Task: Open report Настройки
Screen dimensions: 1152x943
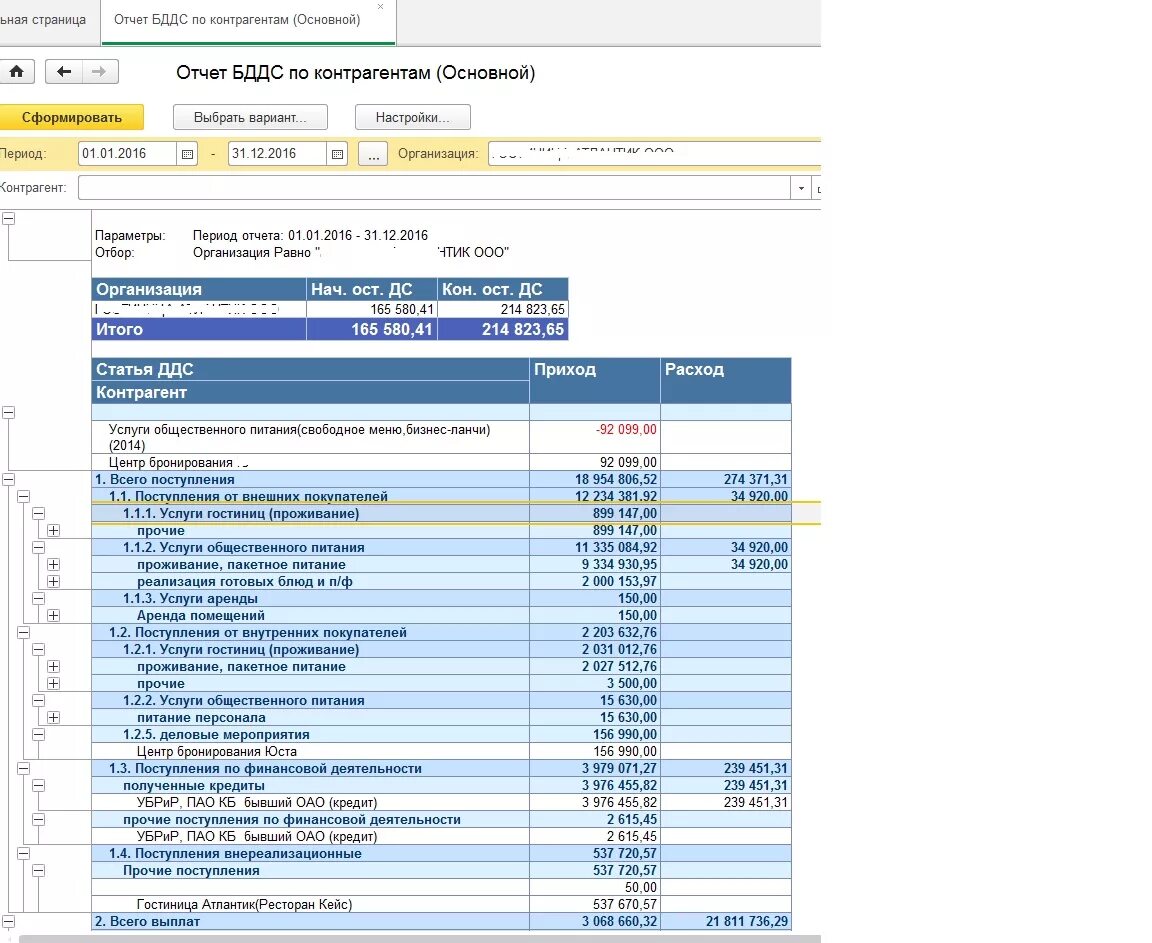Action: 412,118
